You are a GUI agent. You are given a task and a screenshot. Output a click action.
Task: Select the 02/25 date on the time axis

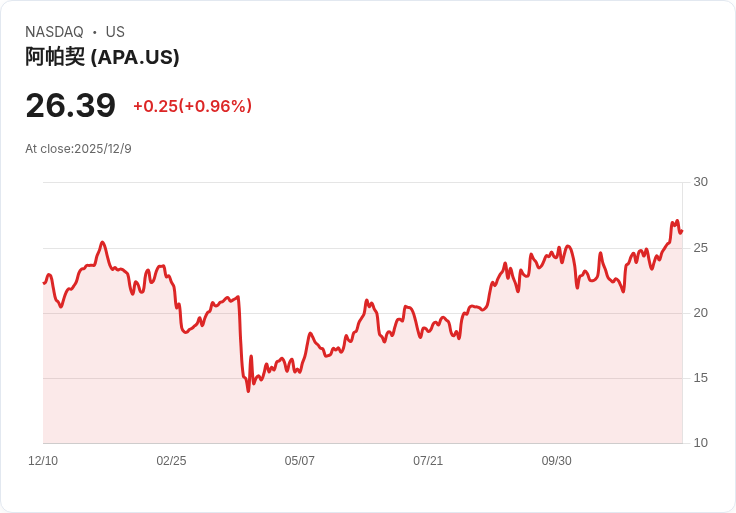pyautogui.click(x=171, y=460)
